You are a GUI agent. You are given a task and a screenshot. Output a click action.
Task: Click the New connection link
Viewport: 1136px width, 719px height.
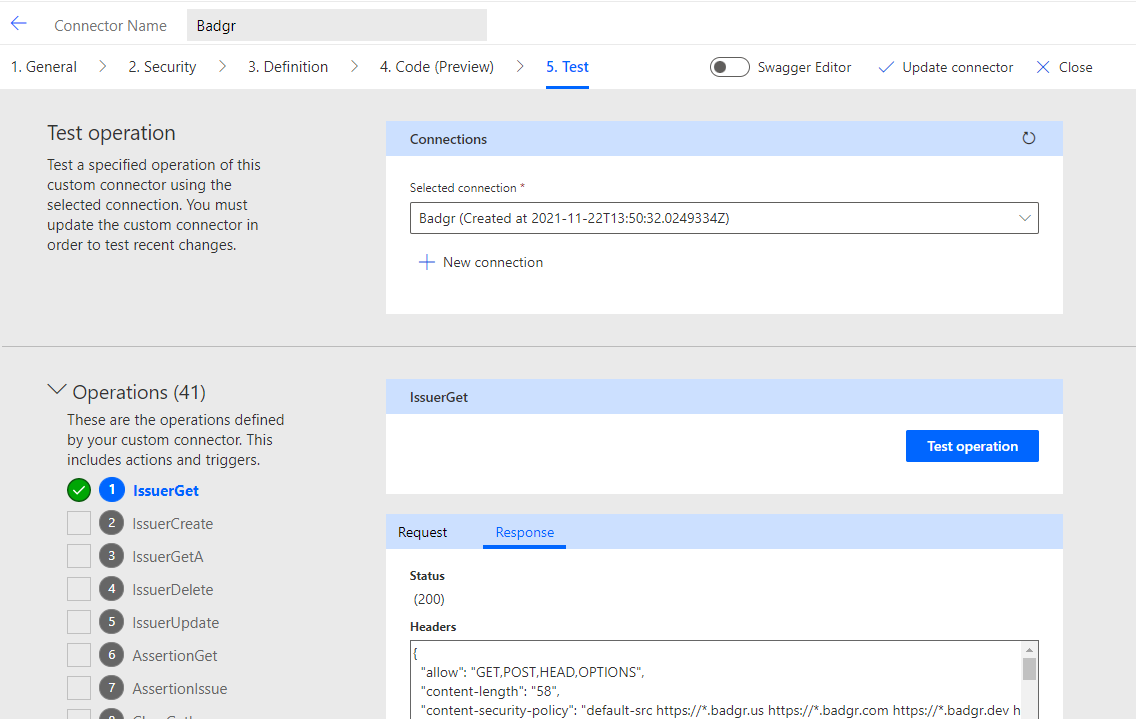[x=493, y=262]
